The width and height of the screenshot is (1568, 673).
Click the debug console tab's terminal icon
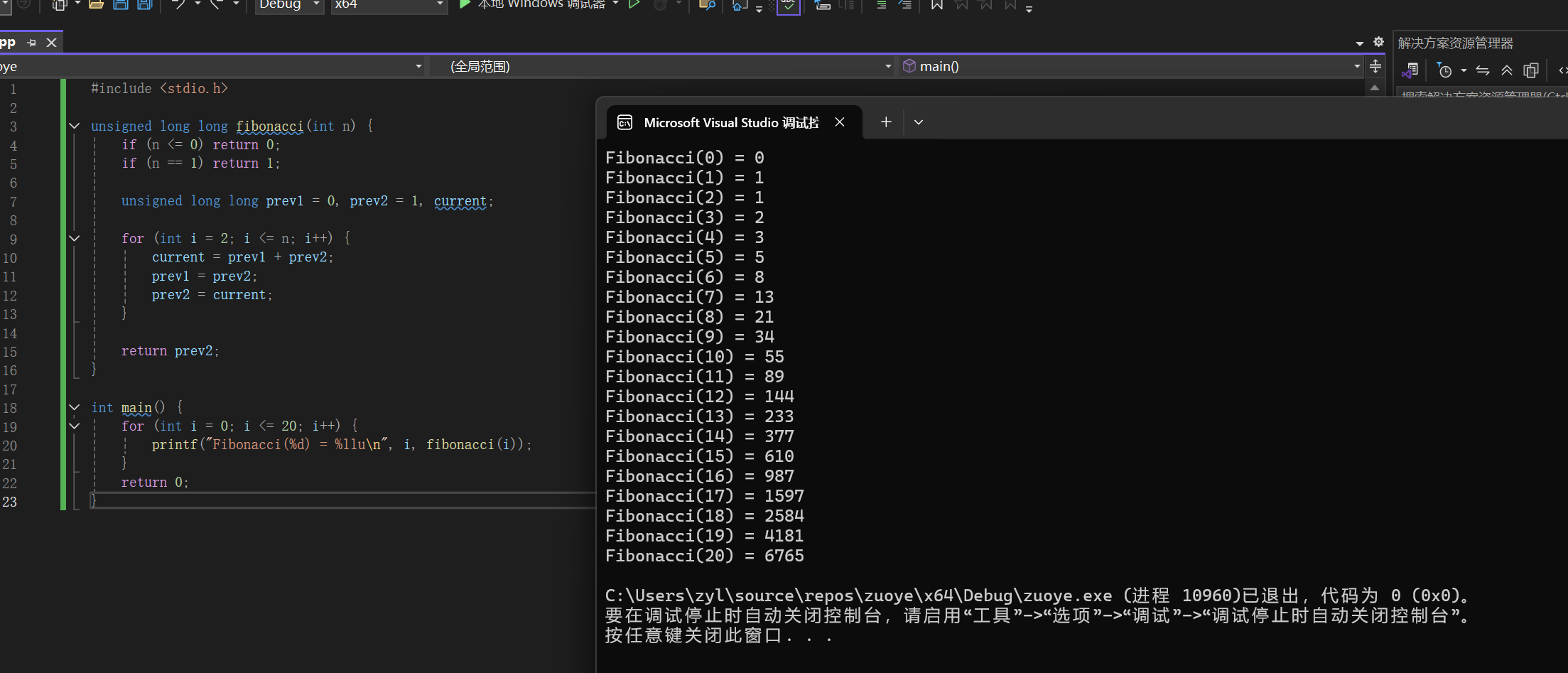click(x=625, y=122)
